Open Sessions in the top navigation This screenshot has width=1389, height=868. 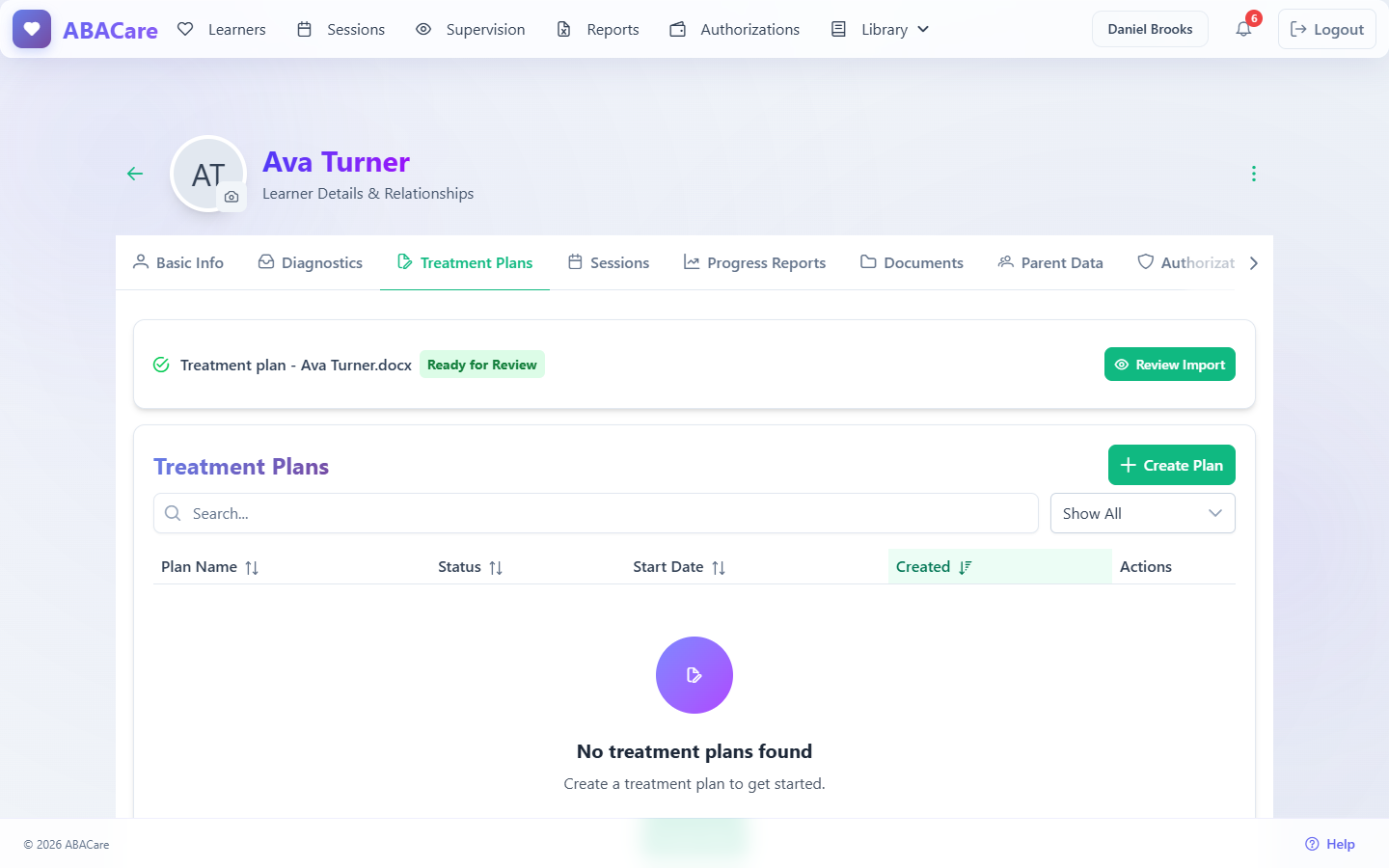[x=340, y=29]
